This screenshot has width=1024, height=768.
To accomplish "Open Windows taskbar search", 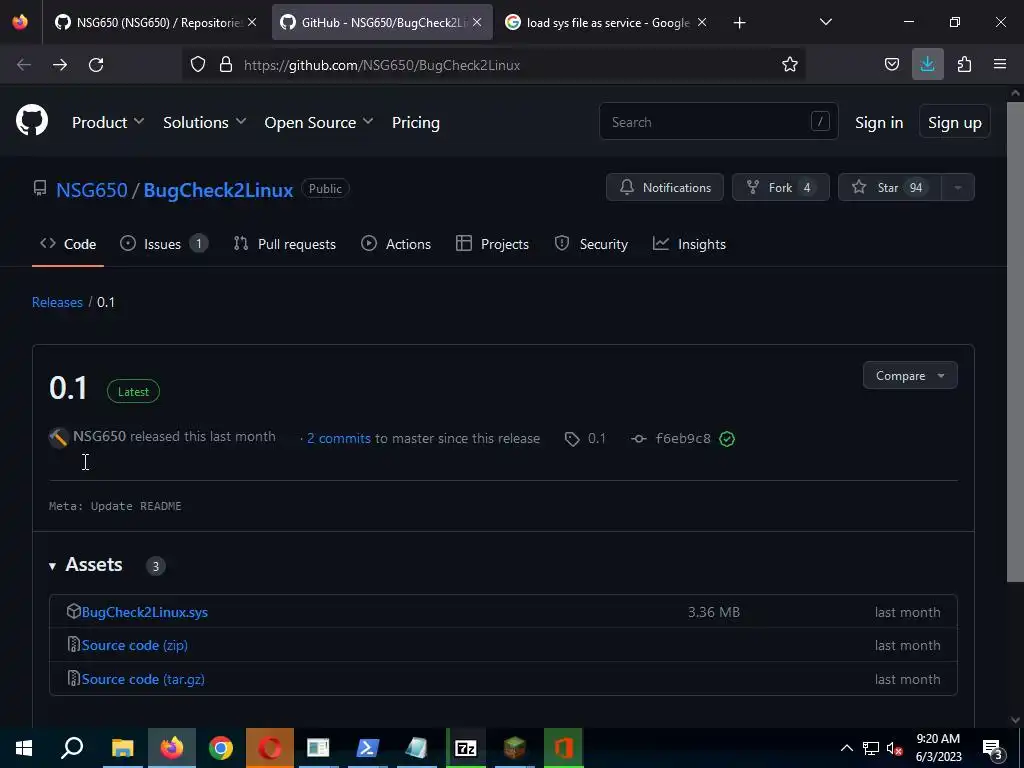I will pyautogui.click(x=72, y=748).
